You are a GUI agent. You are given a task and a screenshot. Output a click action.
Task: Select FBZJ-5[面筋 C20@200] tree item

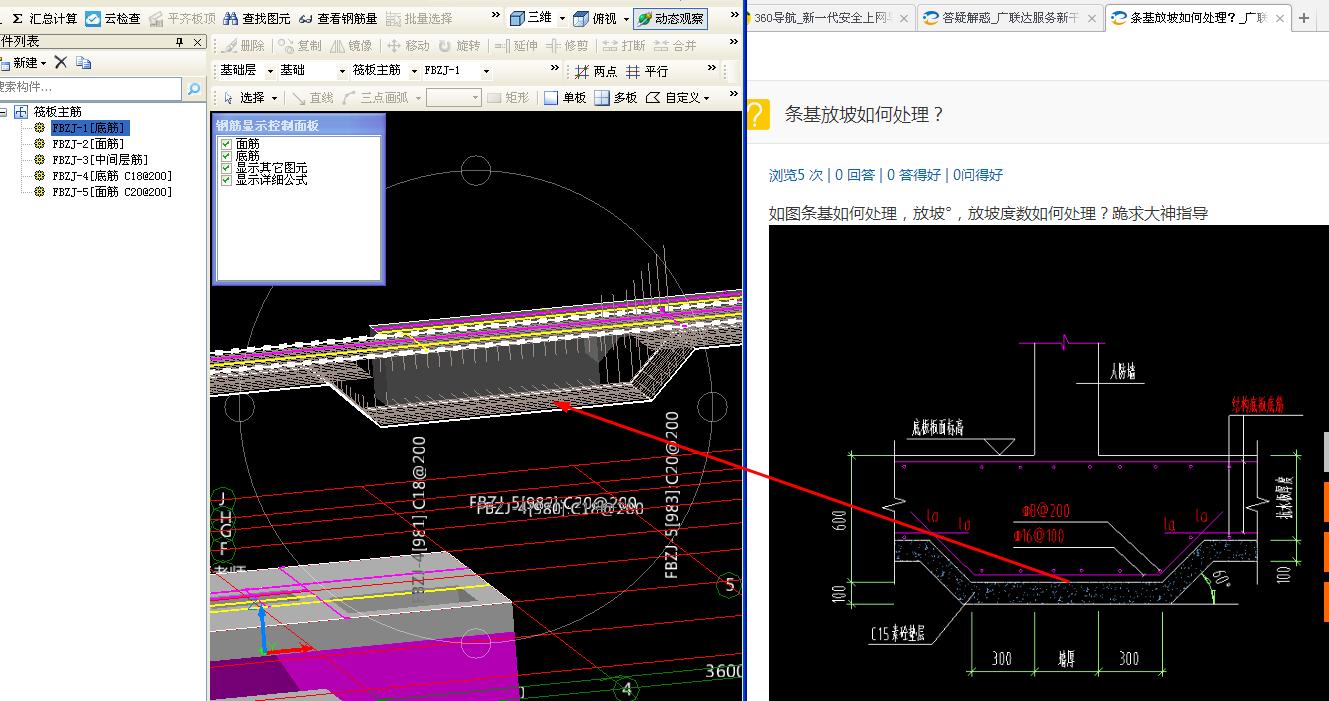click(x=112, y=192)
